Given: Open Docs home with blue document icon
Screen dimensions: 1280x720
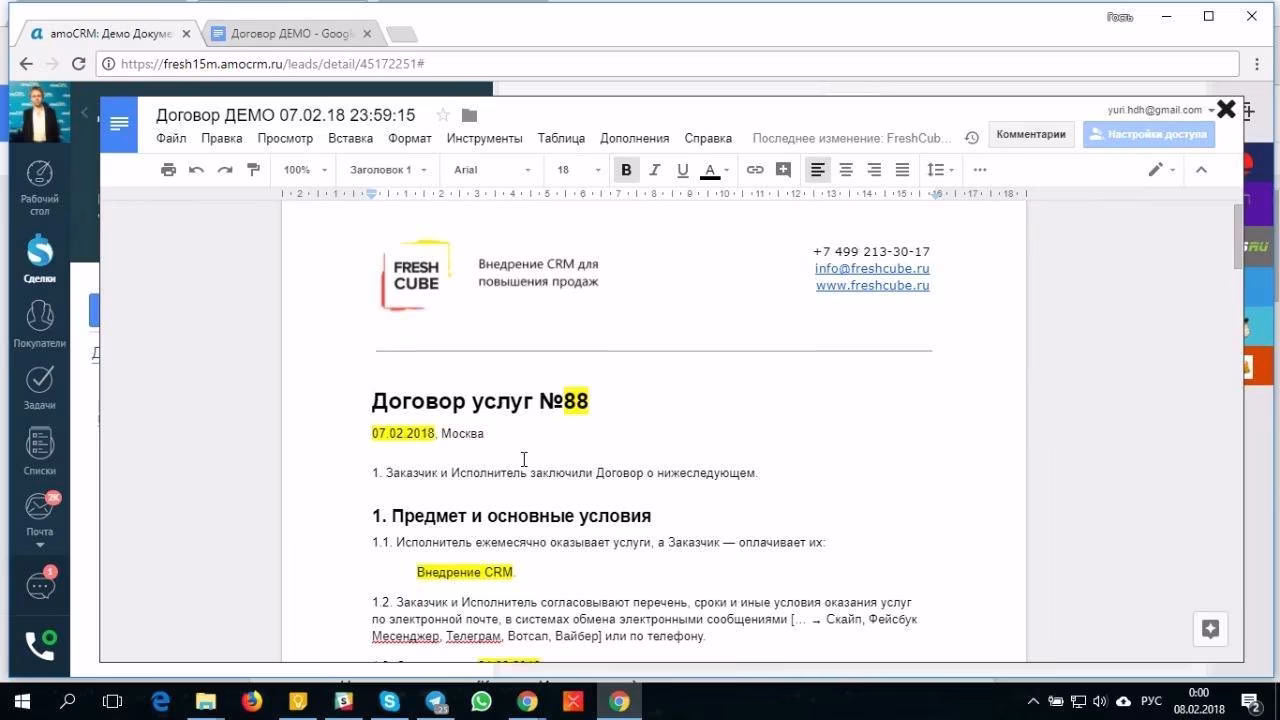Looking at the screenshot, I should click(x=119, y=124).
